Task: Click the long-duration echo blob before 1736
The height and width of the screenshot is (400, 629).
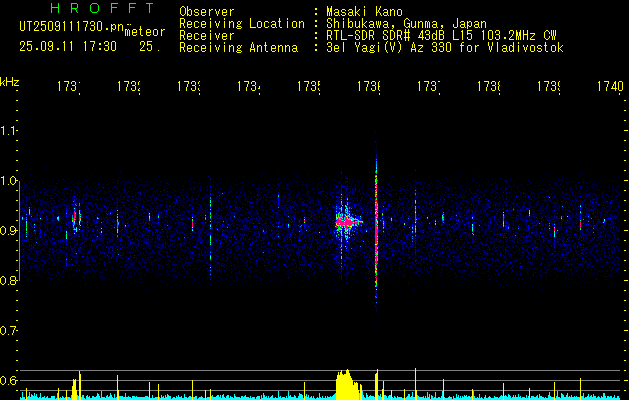Action: pyautogui.click(x=347, y=221)
